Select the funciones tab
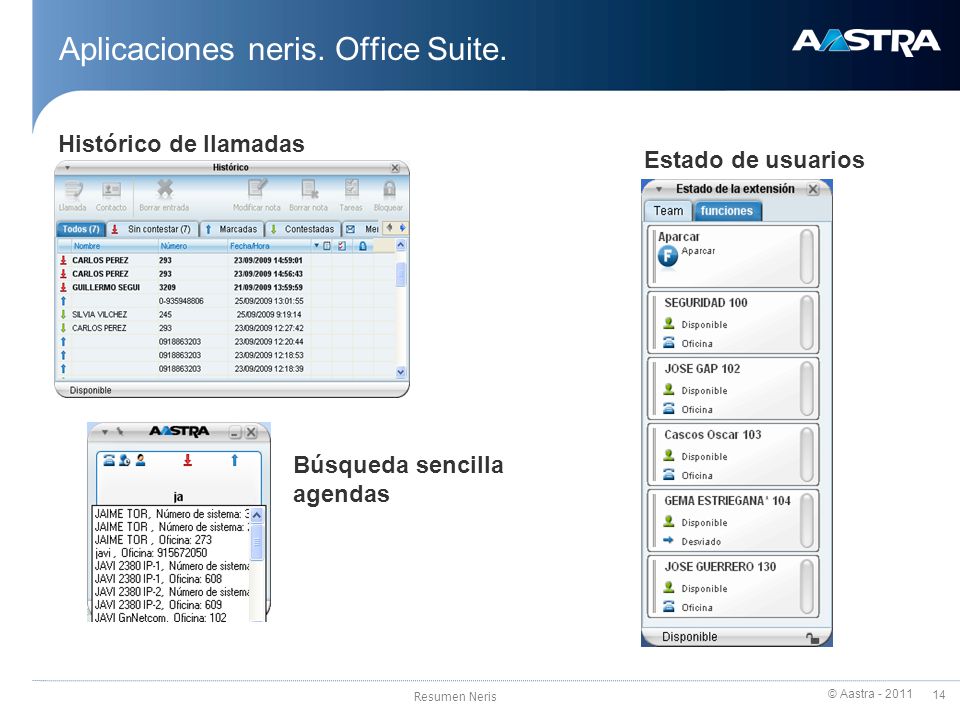This screenshot has height=720, width=960. (x=727, y=211)
